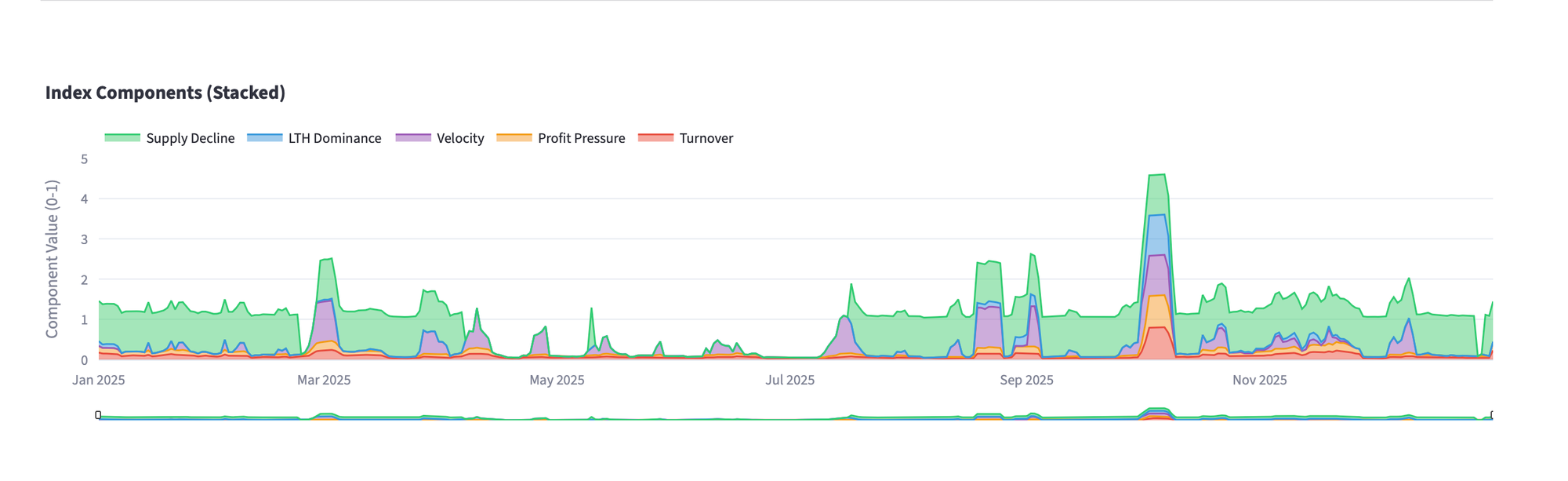Click the red Turnover legend swatch
The image size is (1568, 481).
point(656,138)
